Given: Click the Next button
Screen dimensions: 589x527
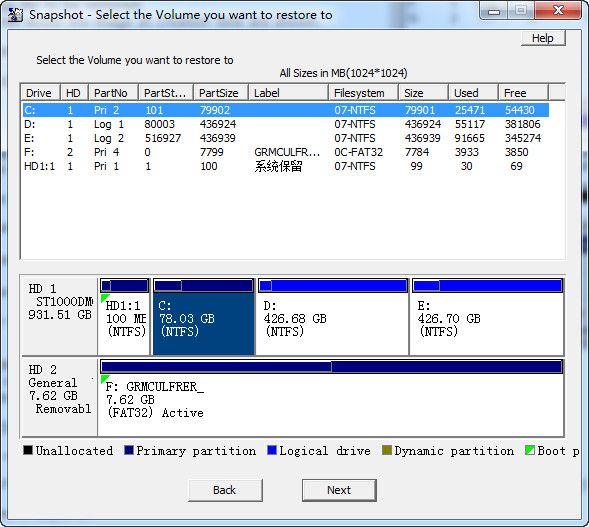Looking at the screenshot, I should (339, 490).
